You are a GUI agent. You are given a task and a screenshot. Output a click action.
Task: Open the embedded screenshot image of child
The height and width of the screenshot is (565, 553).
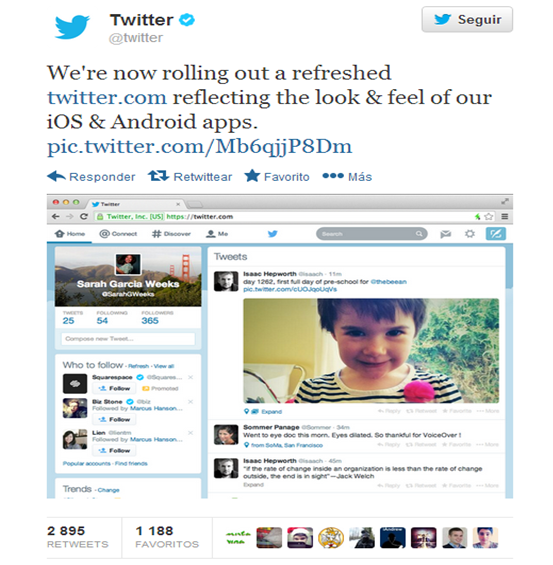pyautogui.click(x=371, y=351)
